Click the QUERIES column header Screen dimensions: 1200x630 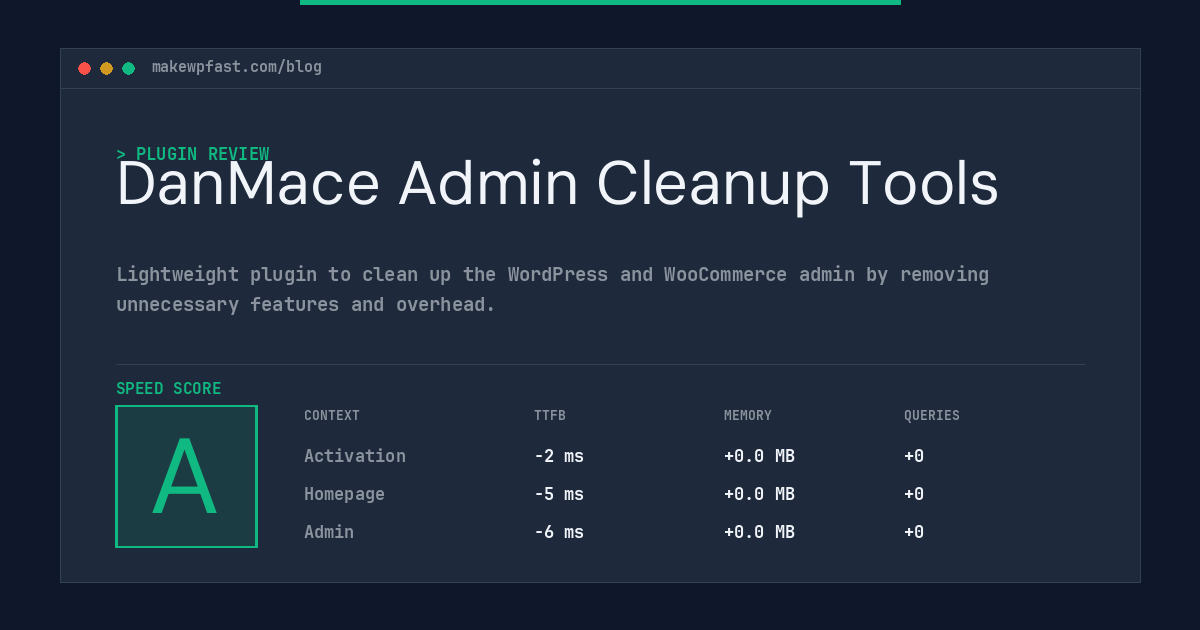coord(932,415)
